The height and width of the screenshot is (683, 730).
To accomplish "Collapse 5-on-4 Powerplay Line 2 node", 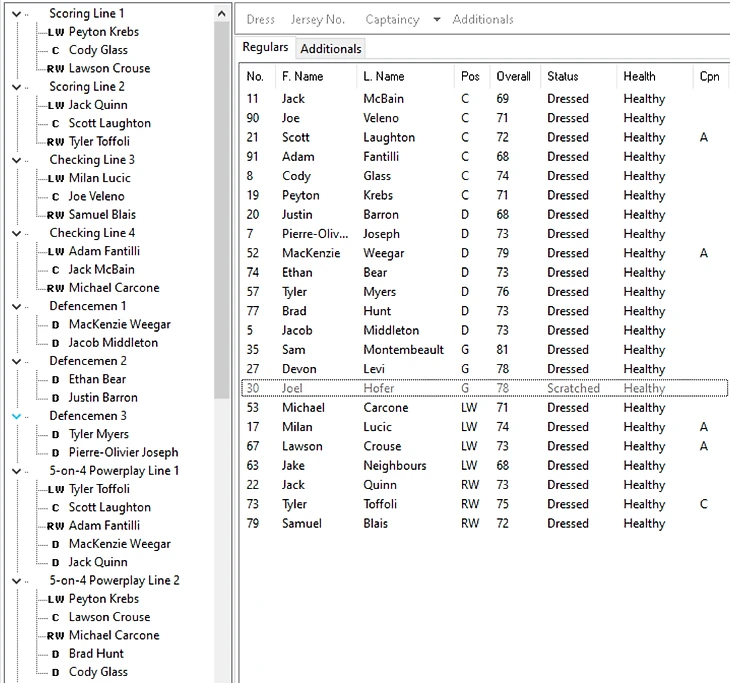I will coord(16,581).
